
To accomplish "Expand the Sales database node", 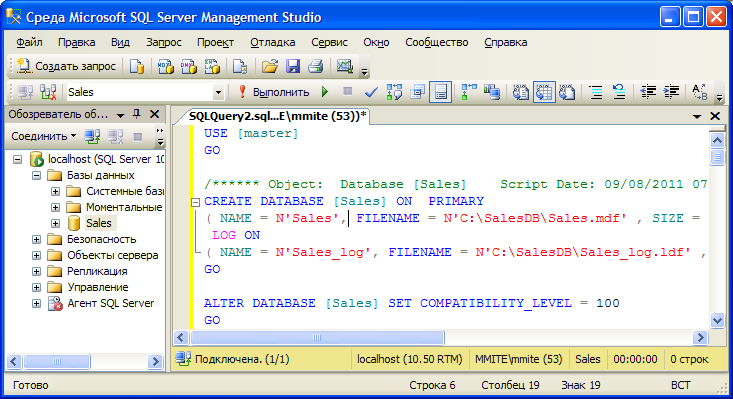I will coord(55,223).
